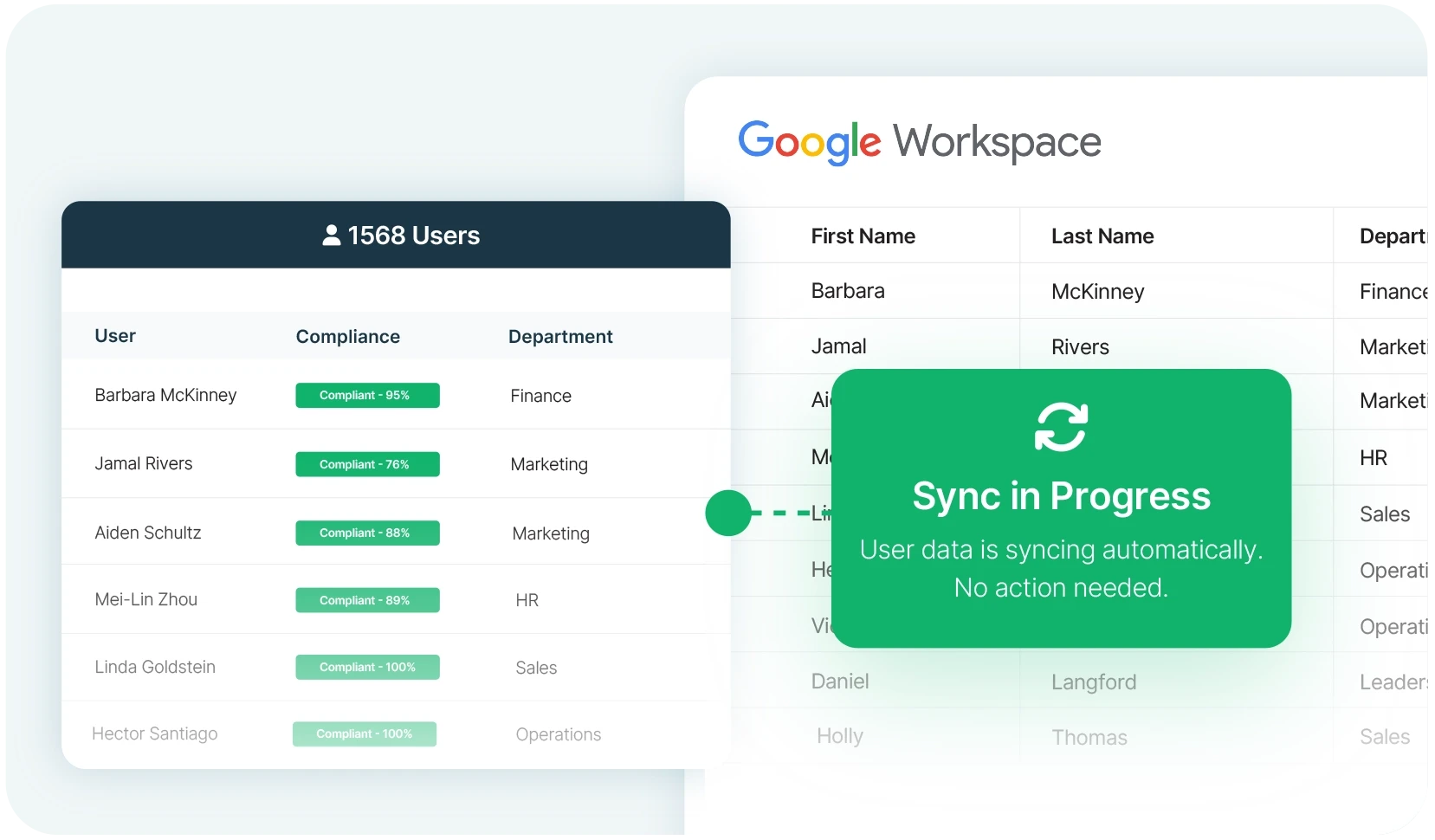This screenshot has width=1435, height=840.
Task: Click Marketing in Jamal Rivers' row
Action: click(x=549, y=464)
